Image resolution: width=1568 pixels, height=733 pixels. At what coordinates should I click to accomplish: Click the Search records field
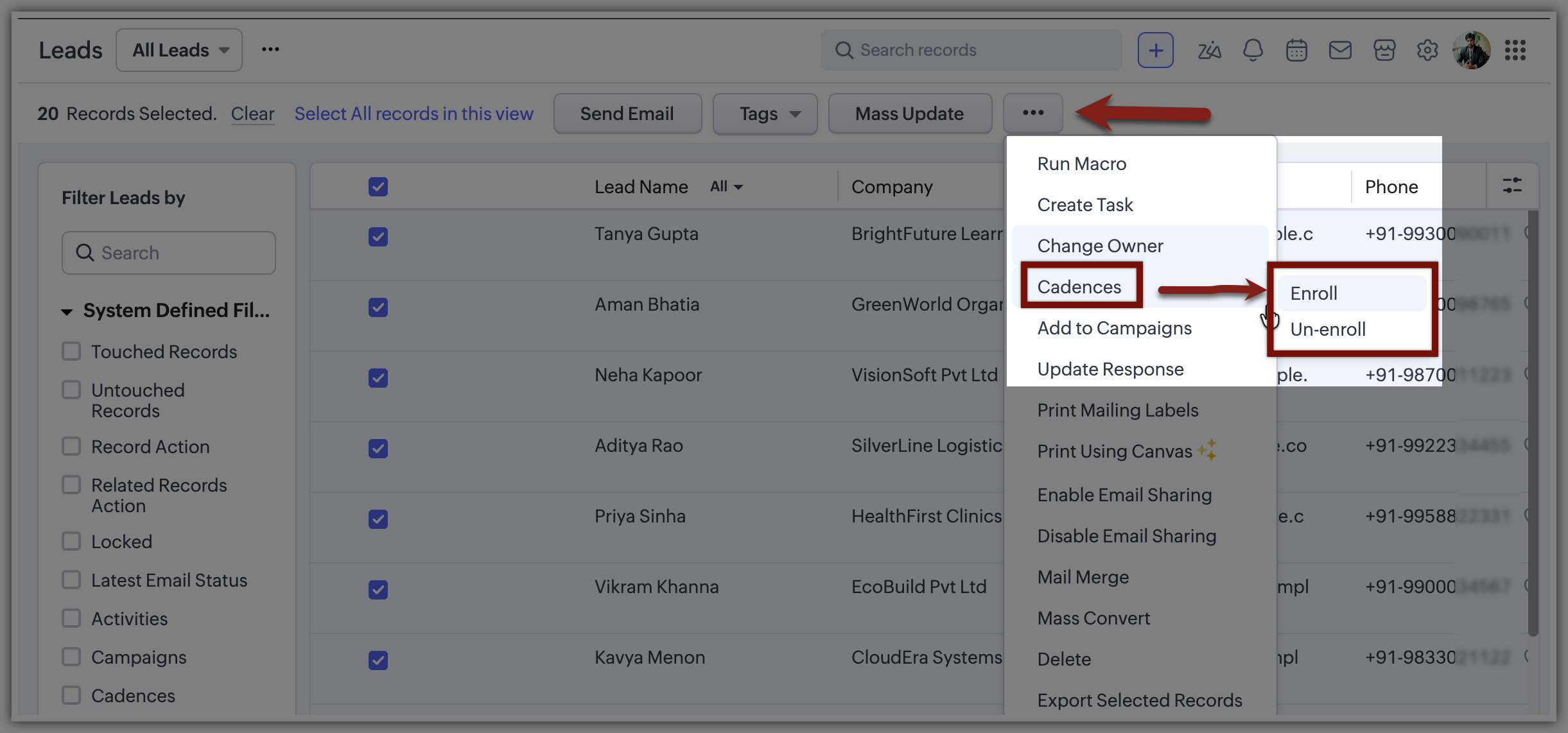971,50
